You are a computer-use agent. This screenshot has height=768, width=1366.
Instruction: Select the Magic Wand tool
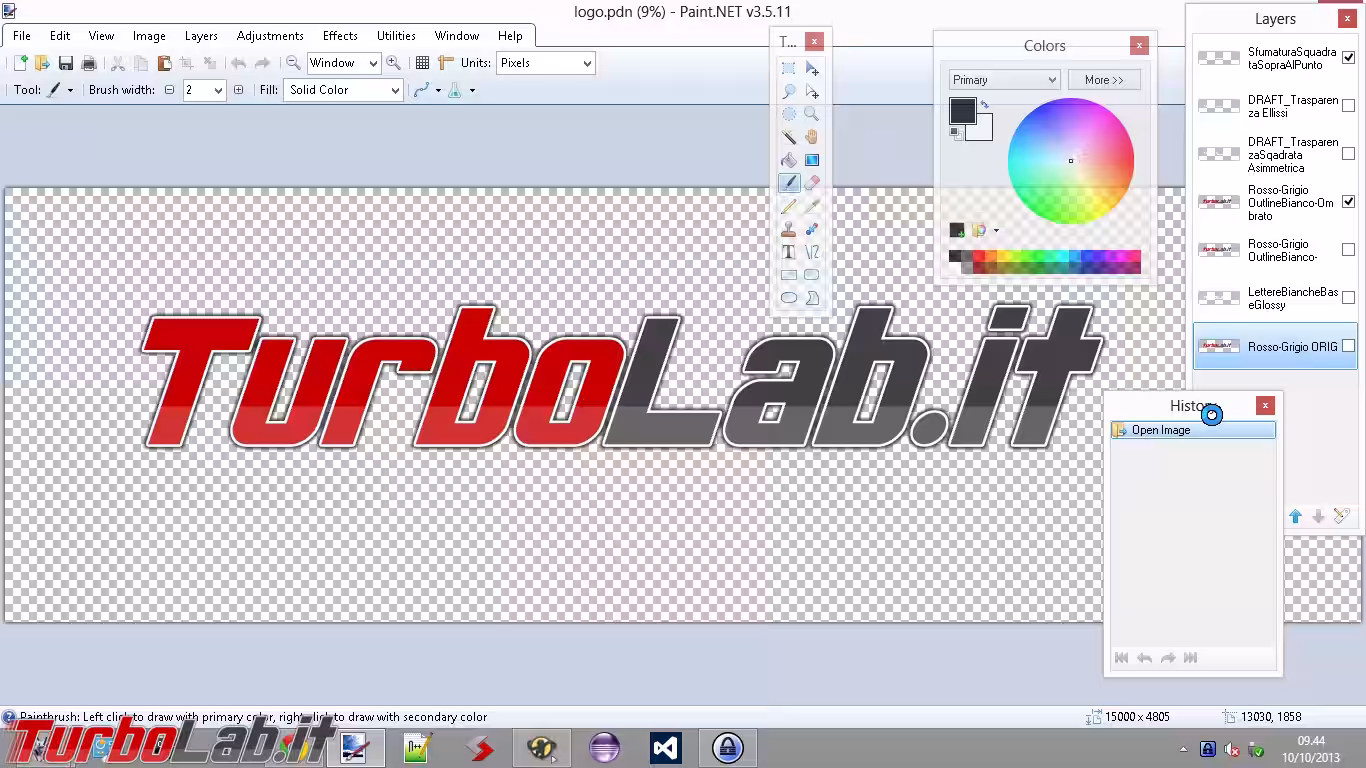pos(789,137)
